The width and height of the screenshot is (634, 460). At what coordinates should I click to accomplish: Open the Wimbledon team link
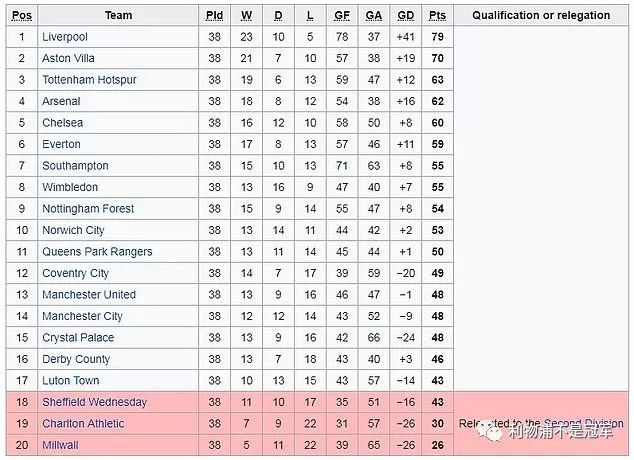tap(69, 187)
